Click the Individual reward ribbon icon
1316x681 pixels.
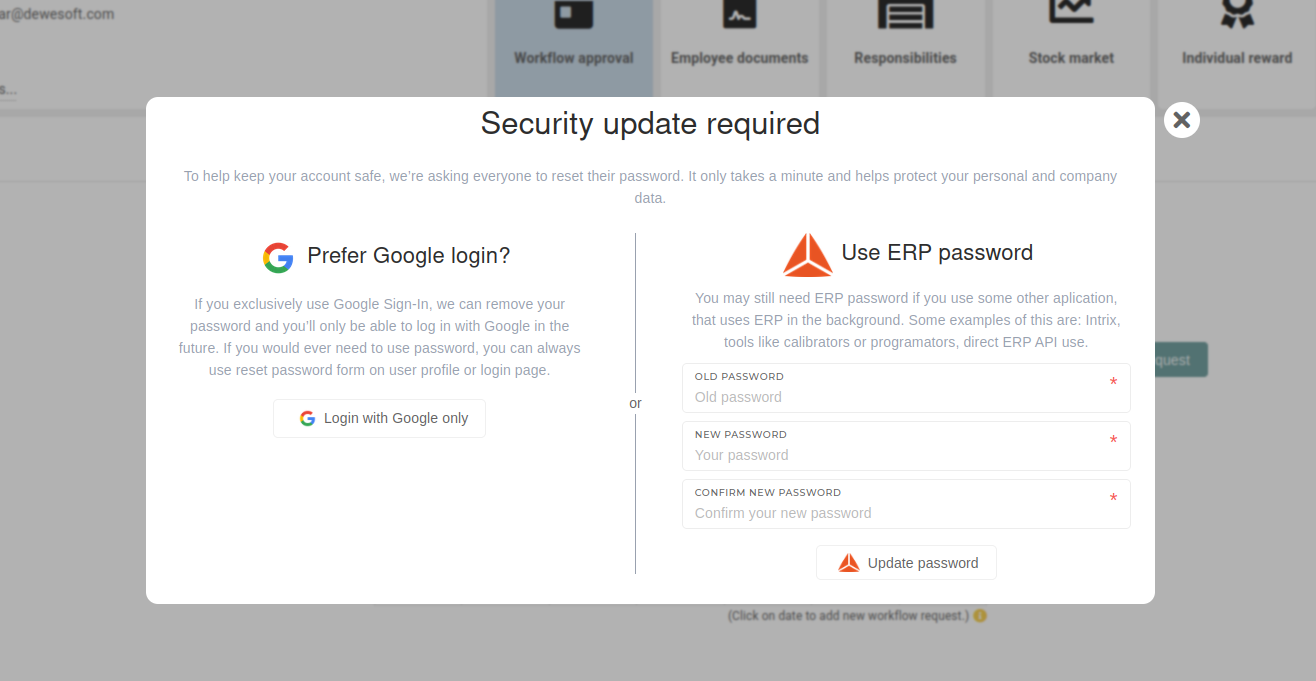point(1237,13)
